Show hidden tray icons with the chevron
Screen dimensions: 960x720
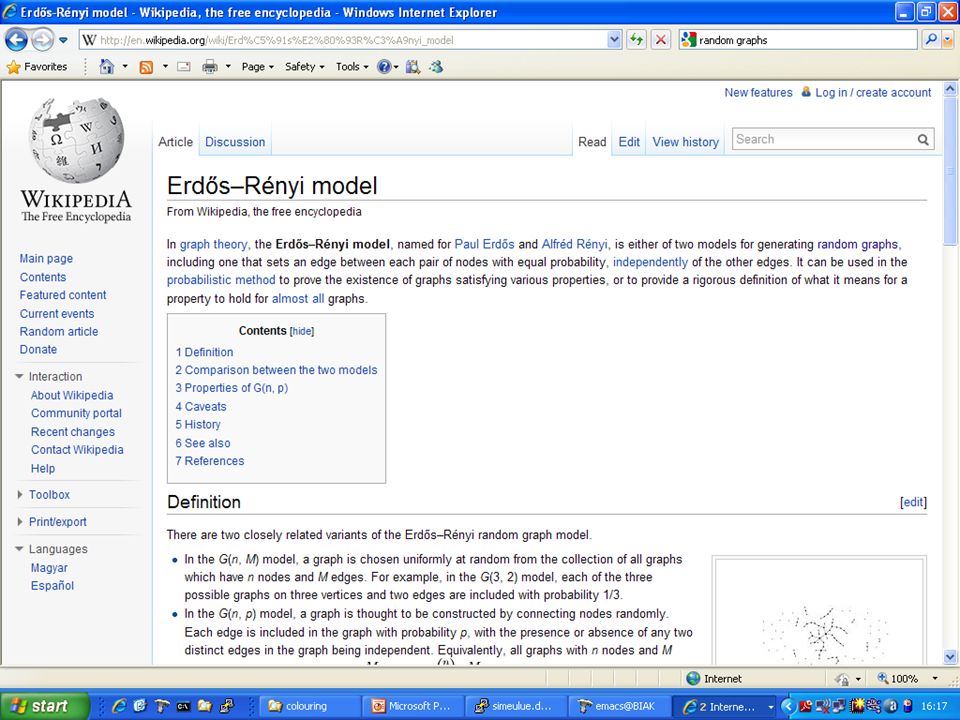(x=787, y=706)
